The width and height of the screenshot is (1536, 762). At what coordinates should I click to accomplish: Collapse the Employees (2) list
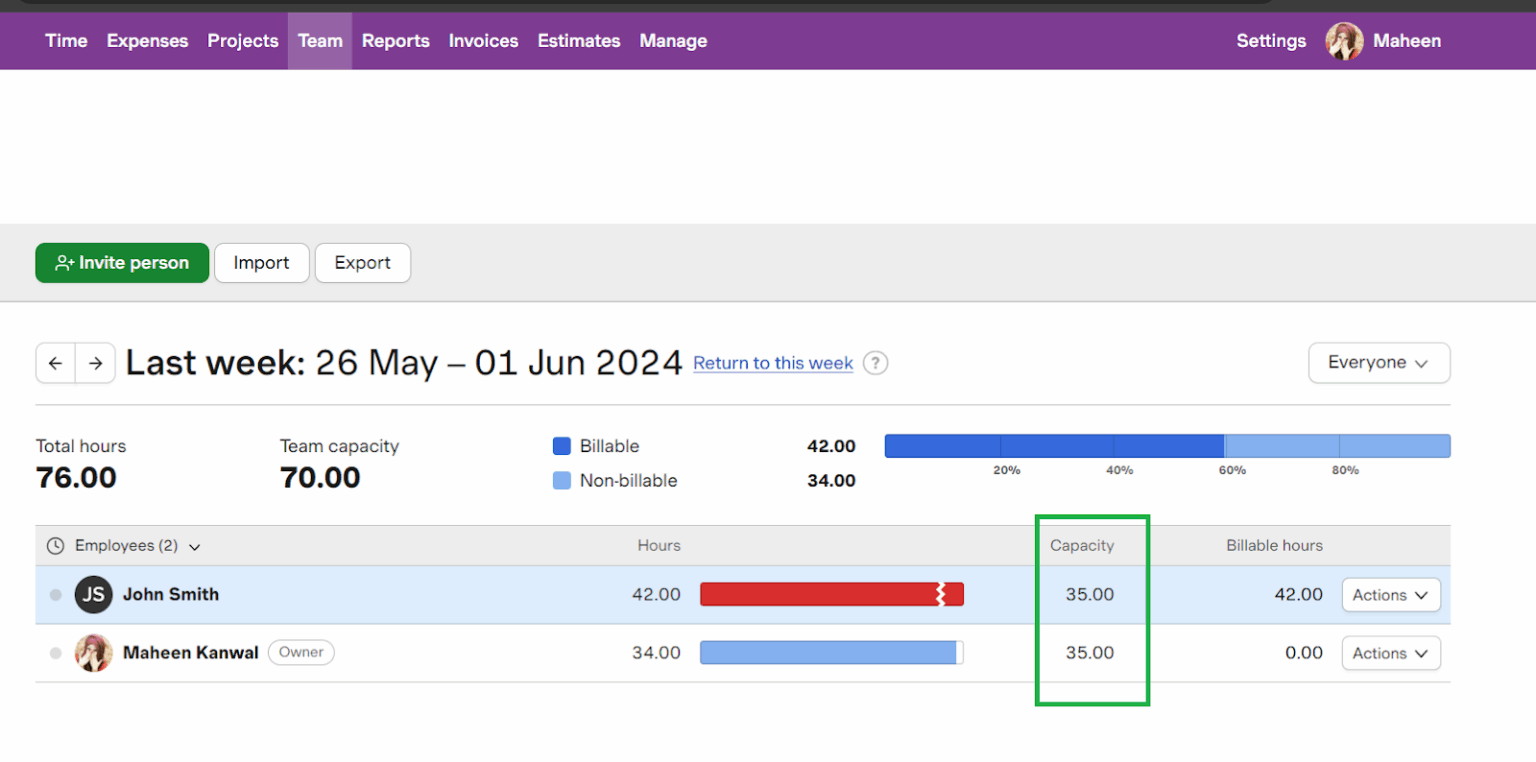click(x=194, y=546)
